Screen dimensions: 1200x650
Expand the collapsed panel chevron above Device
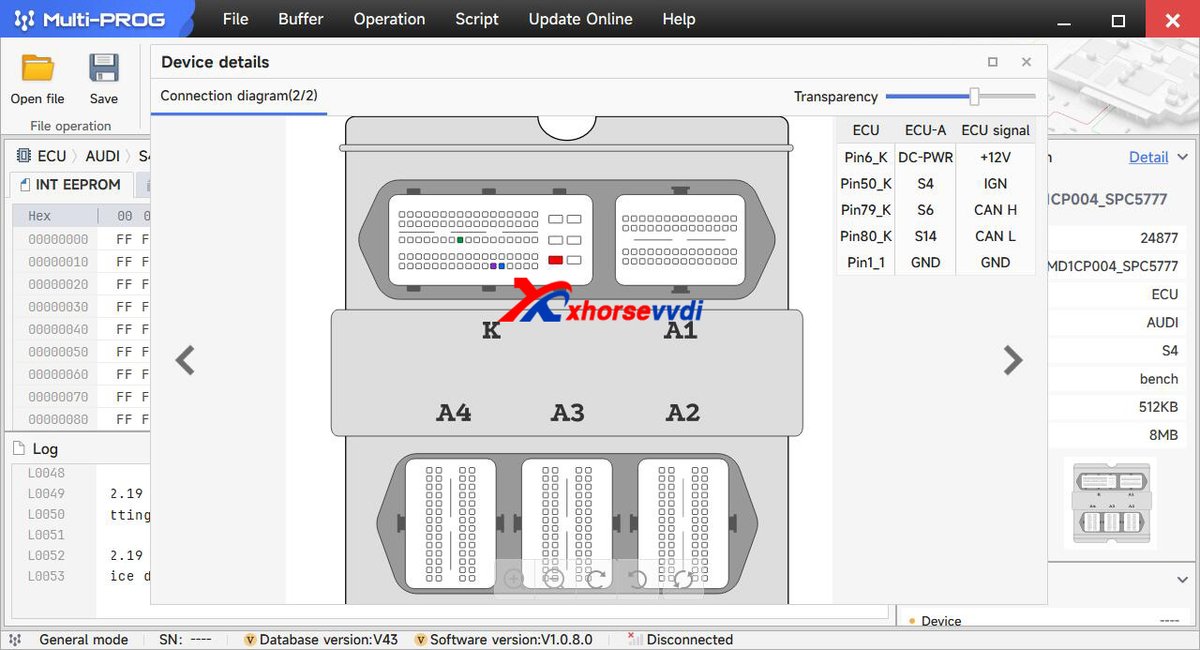pos(1181,579)
